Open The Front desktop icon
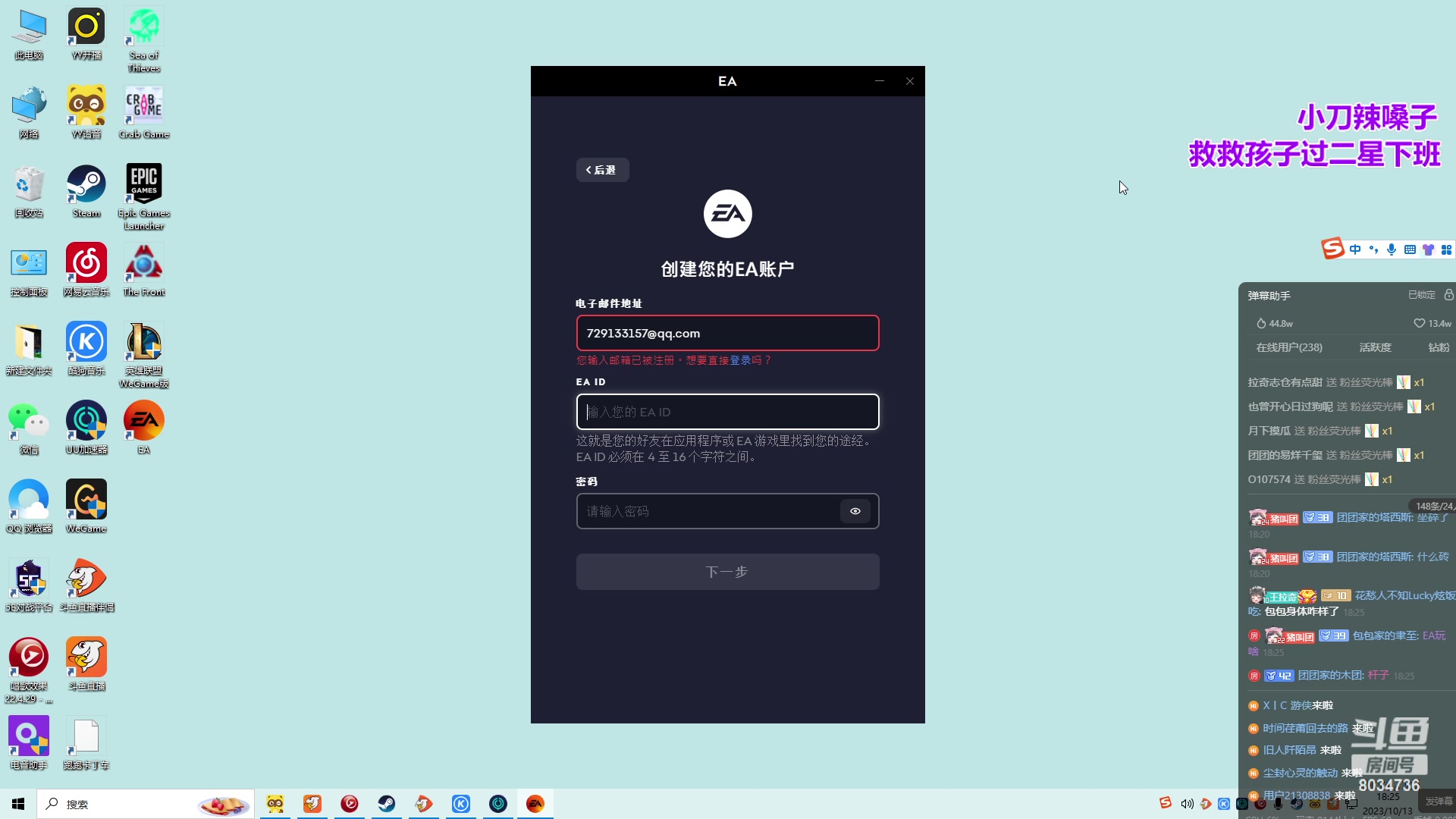Screen dimensions: 1456x819 pos(144,271)
